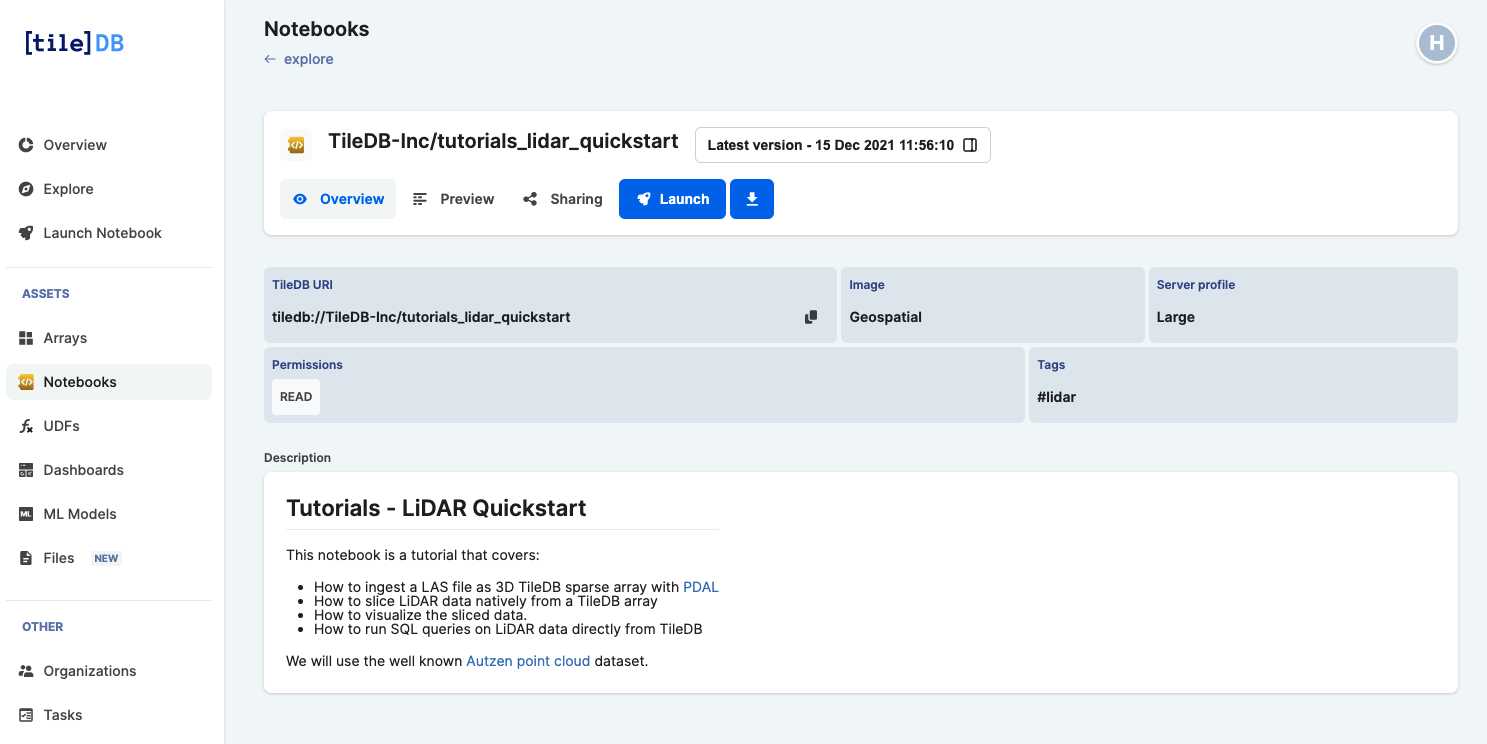Switch to the Preview tab
Viewport: 1487px width, 744px height.
tap(453, 199)
